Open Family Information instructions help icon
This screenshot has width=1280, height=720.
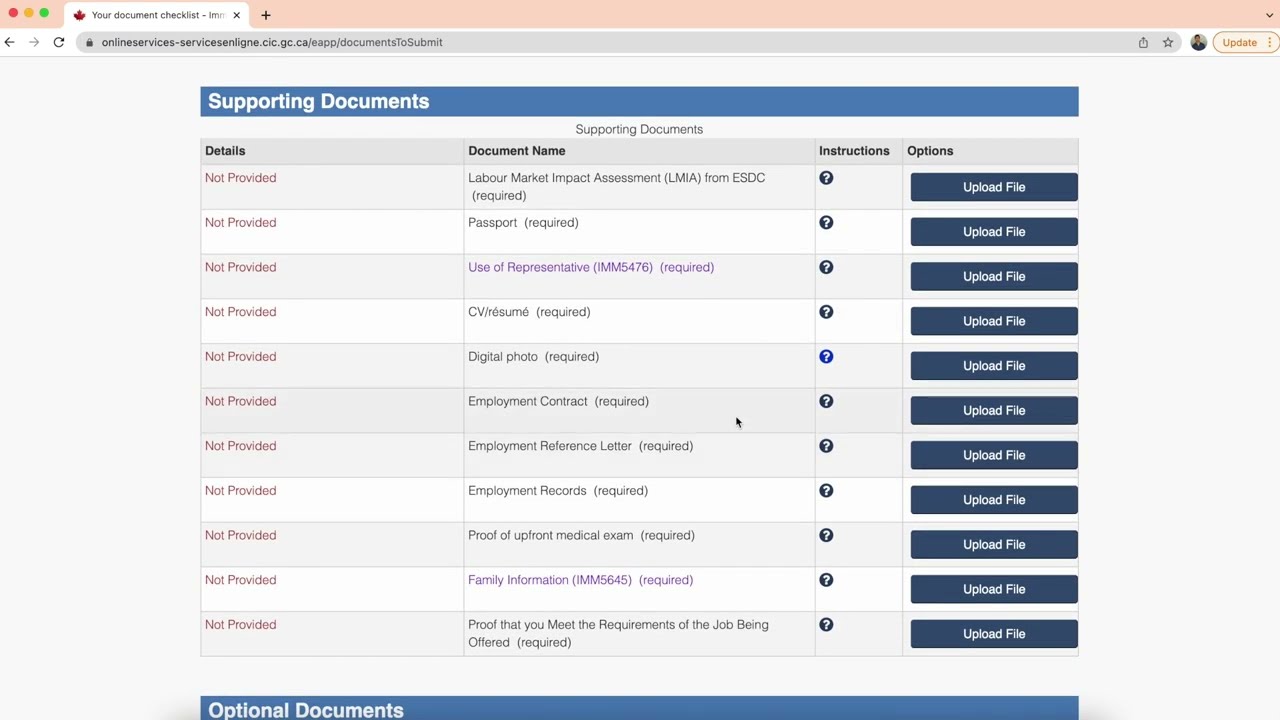[x=826, y=580]
